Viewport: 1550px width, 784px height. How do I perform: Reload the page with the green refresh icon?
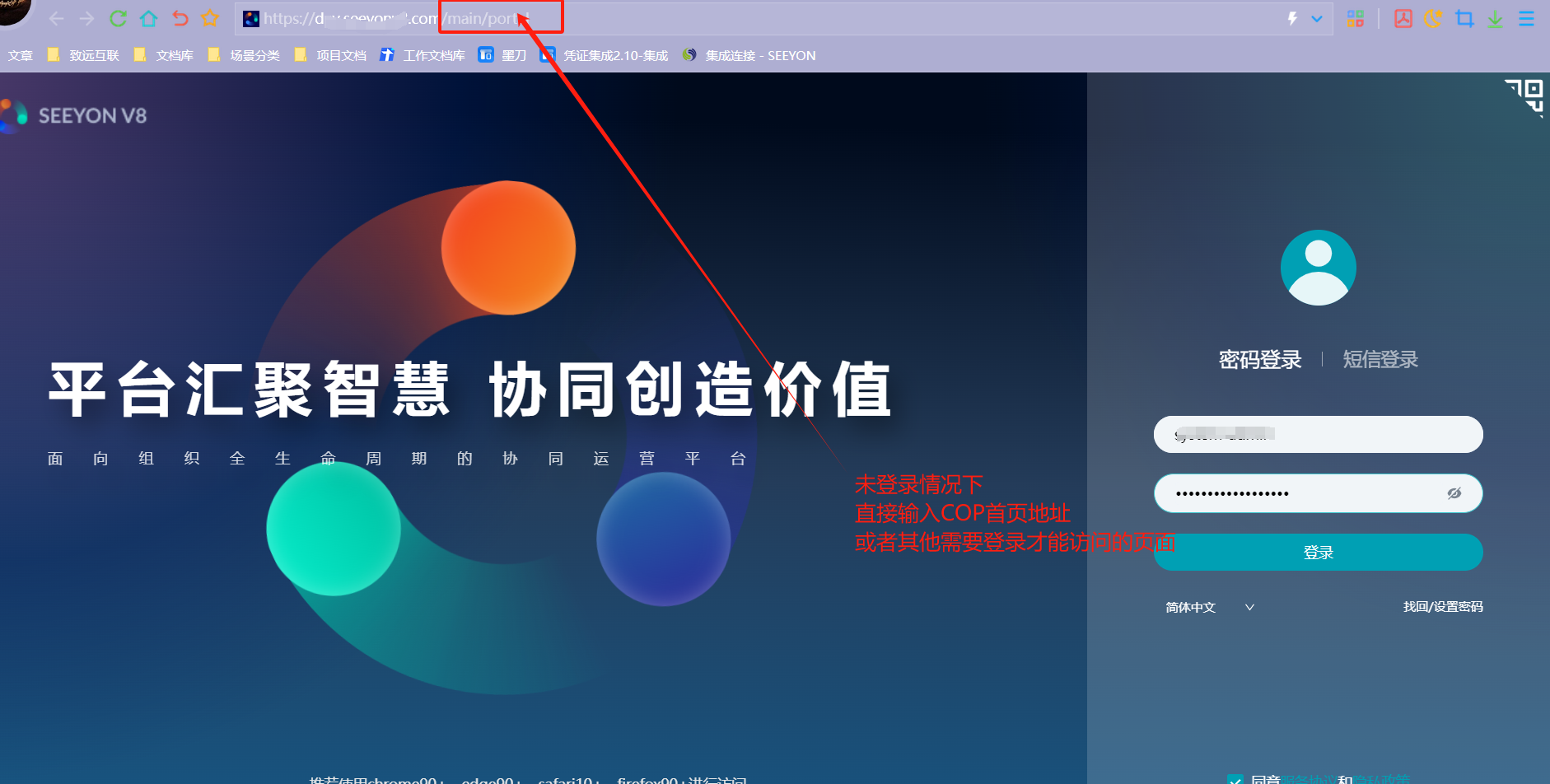118,18
